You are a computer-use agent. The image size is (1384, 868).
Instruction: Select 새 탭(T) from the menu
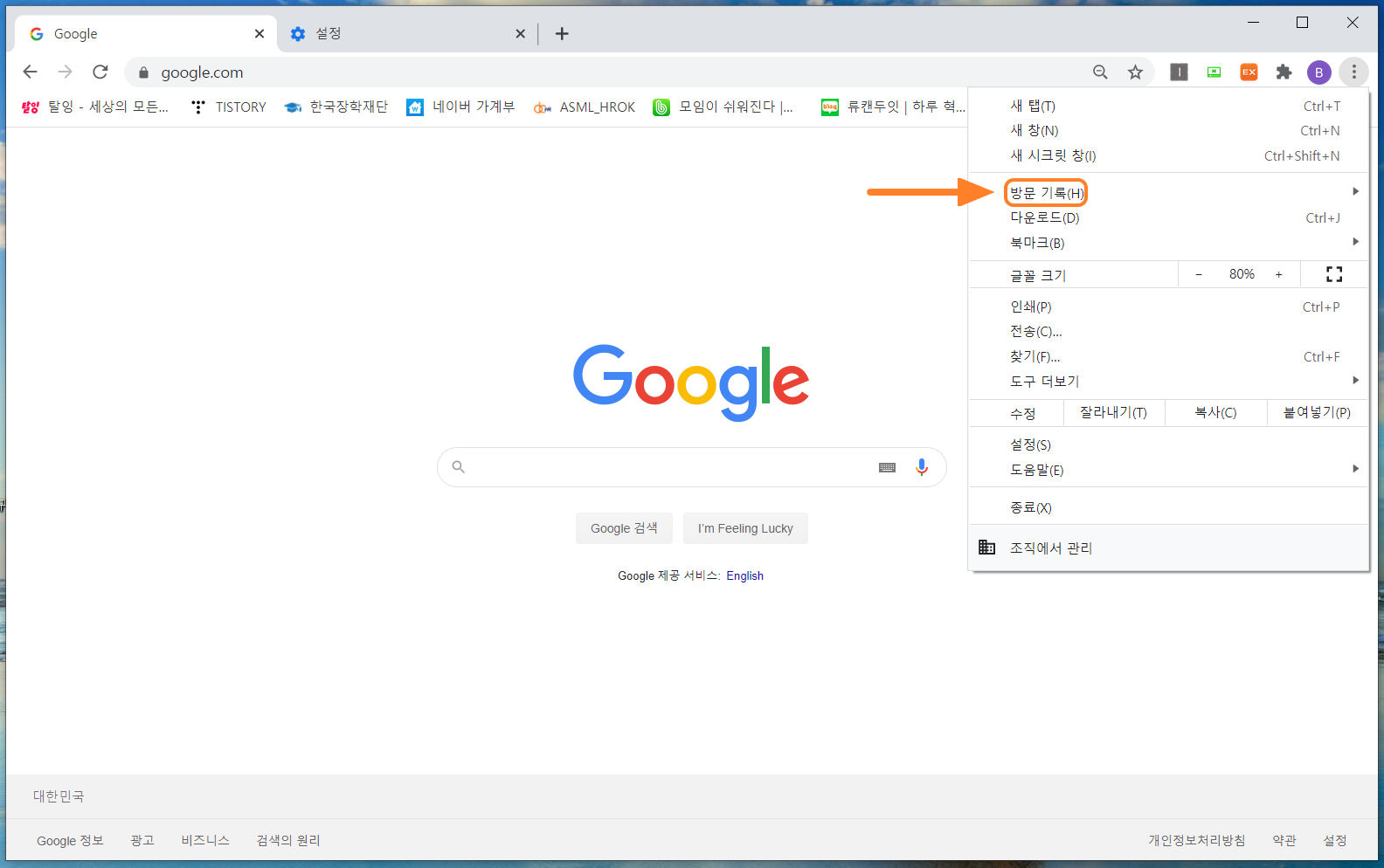[1168, 106]
